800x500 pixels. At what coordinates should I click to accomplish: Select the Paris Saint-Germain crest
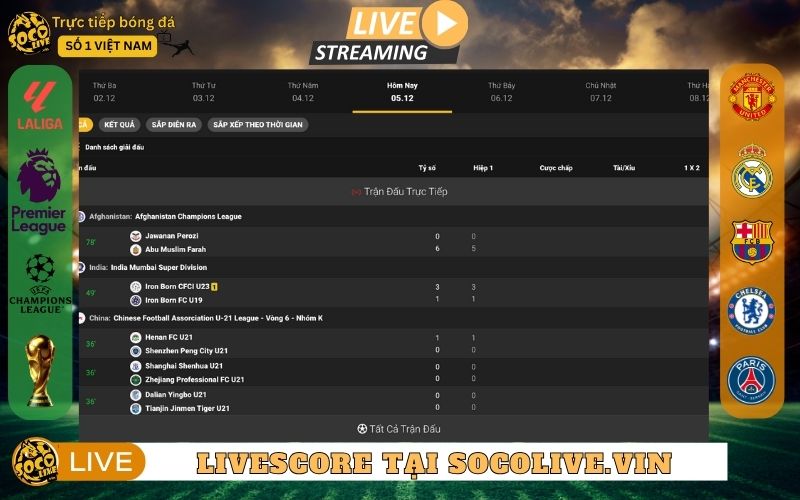tap(751, 381)
